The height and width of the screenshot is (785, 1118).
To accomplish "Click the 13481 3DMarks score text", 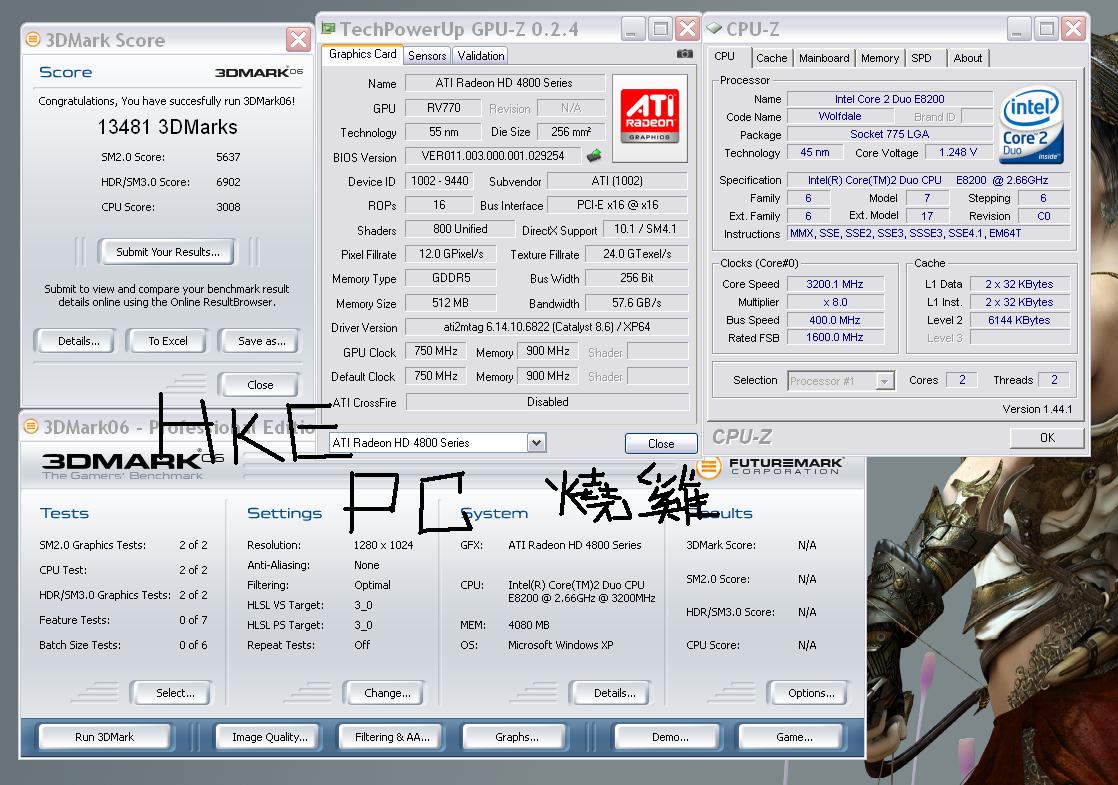I will coord(168,127).
